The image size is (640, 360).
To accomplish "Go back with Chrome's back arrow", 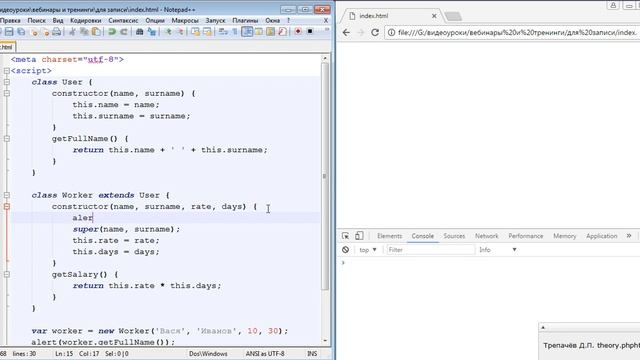I will click(x=346, y=33).
